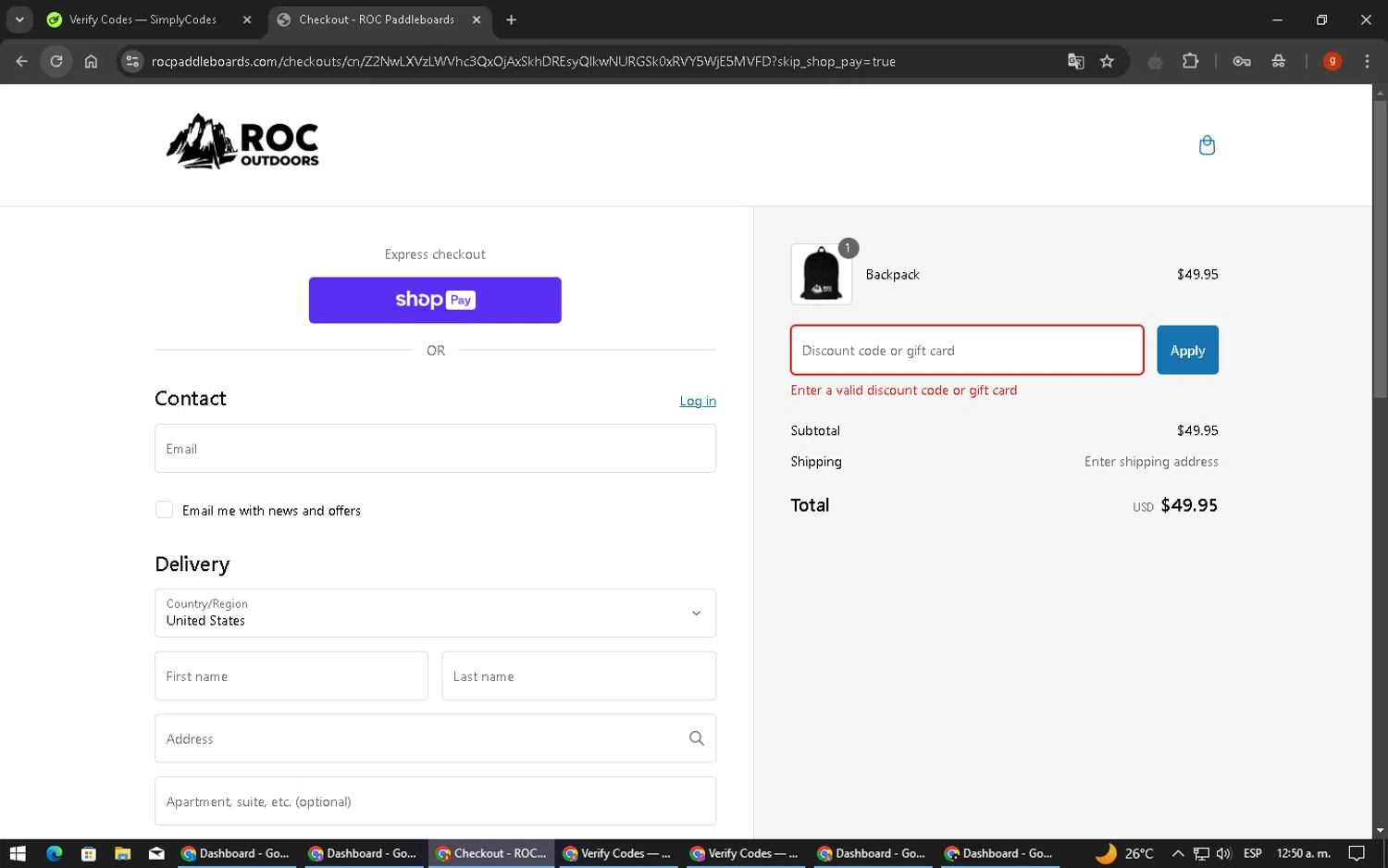Open the Chrome profile avatar
The width and height of the screenshot is (1388, 868).
tap(1332, 61)
